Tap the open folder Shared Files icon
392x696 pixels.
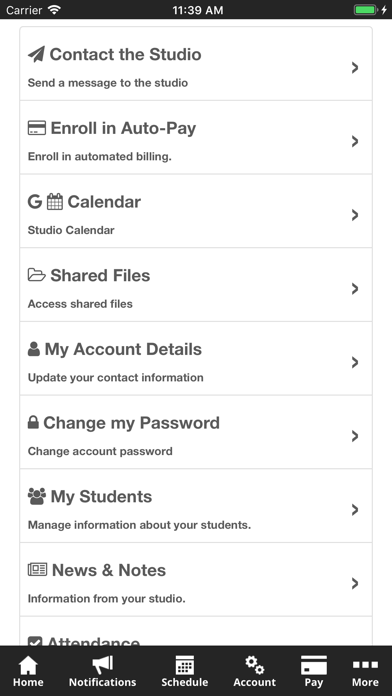tap(37, 275)
